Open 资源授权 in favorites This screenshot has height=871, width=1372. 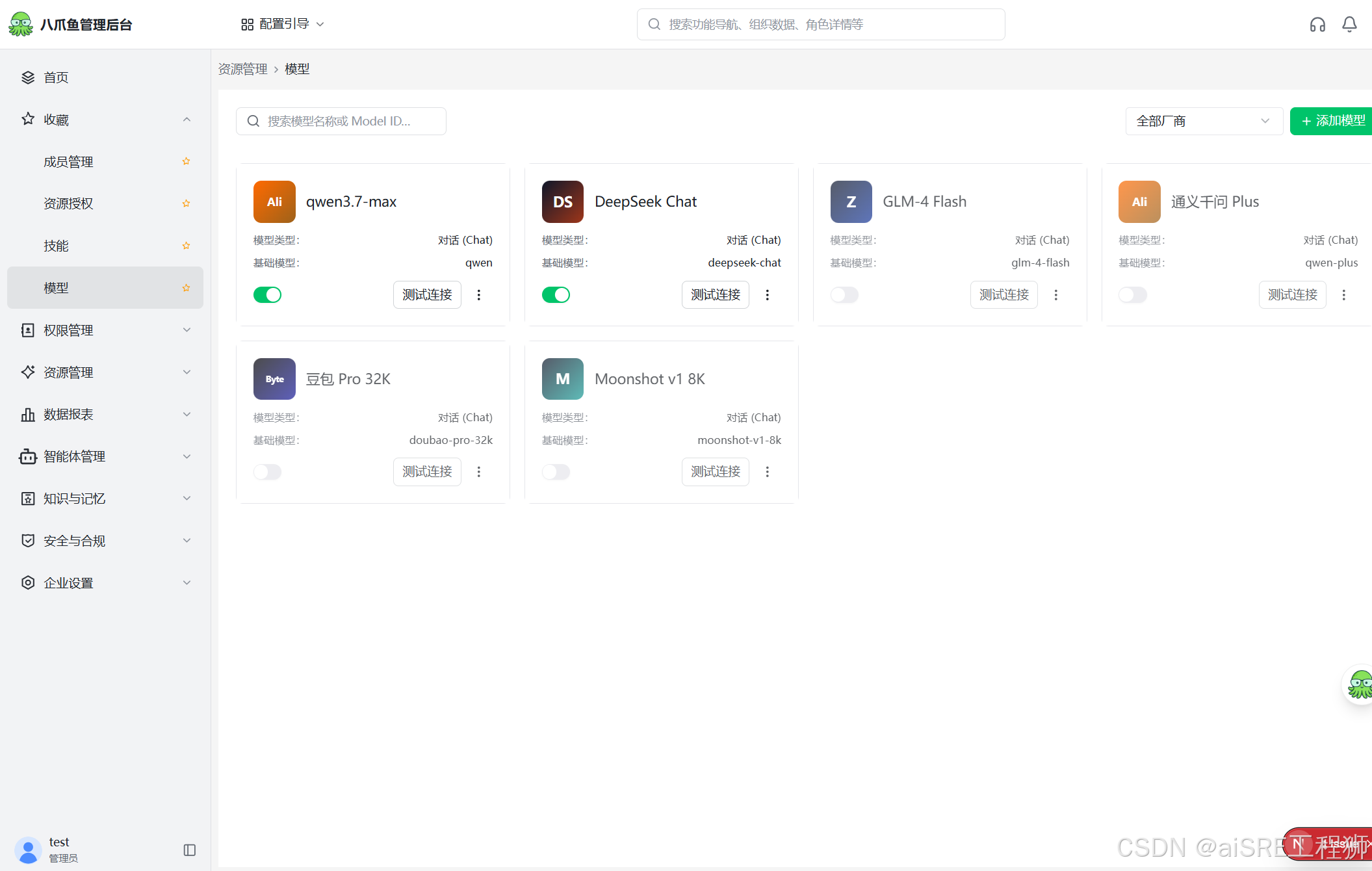pyautogui.click(x=105, y=203)
